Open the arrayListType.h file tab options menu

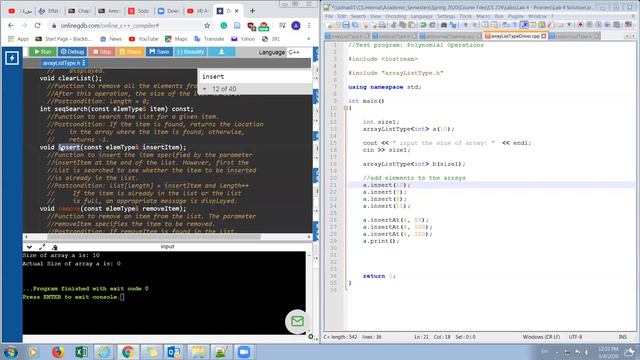tap(84, 63)
